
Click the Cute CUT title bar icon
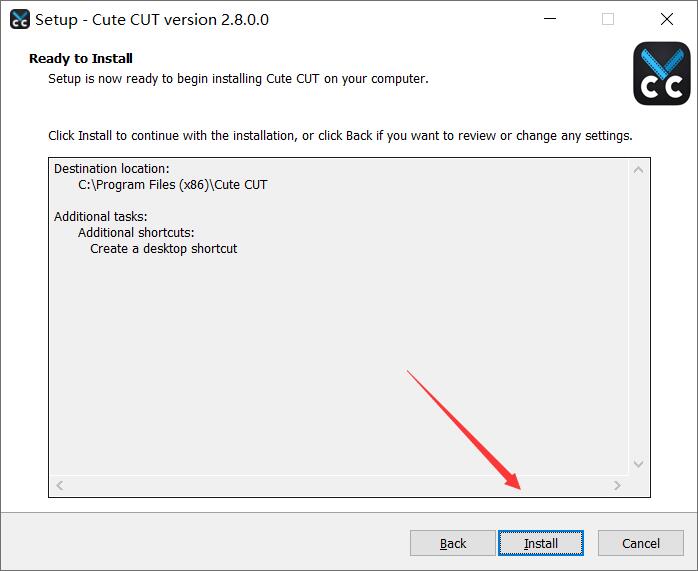pyautogui.click(x=19, y=19)
